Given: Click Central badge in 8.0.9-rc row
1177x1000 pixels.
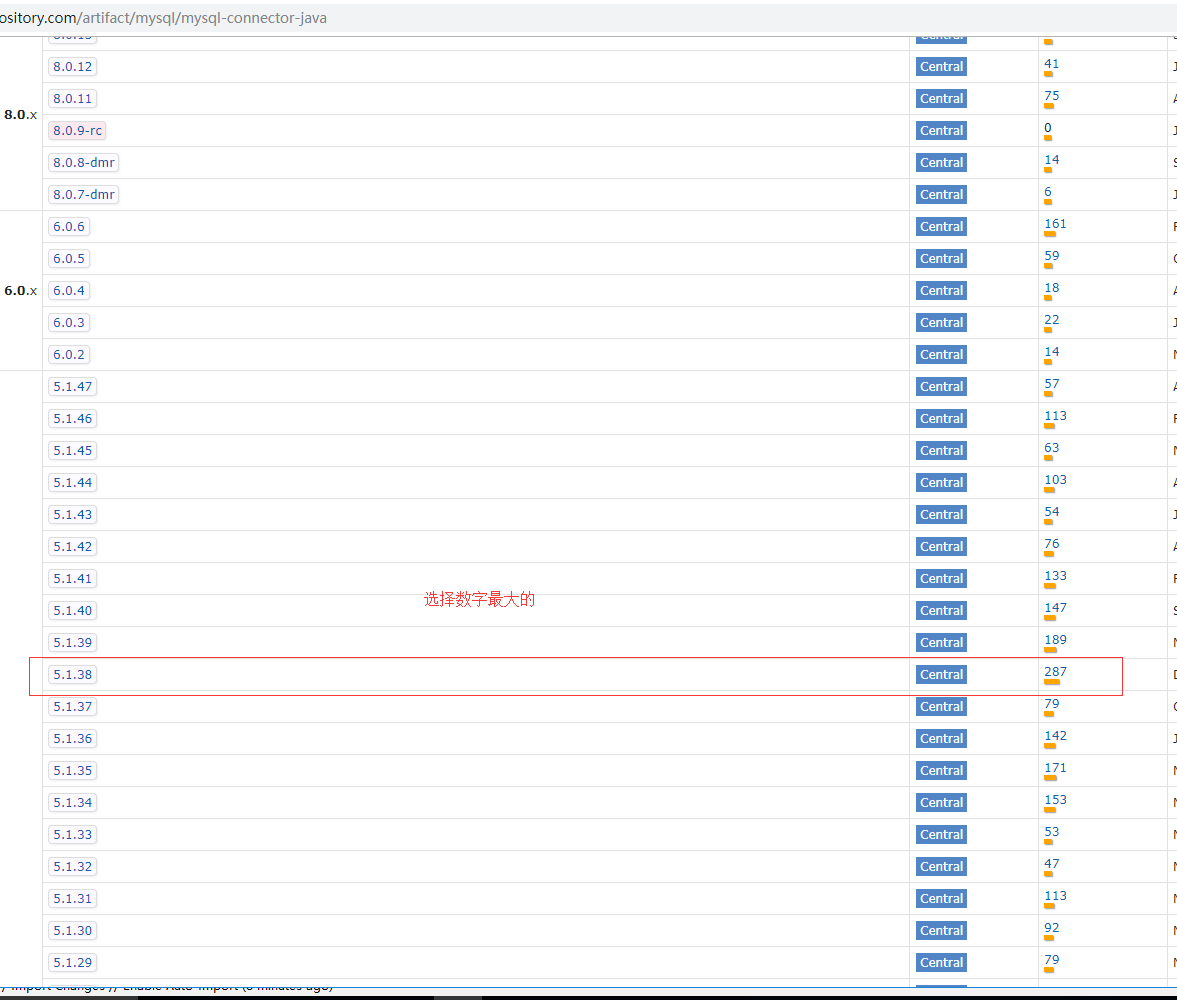Looking at the screenshot, I should 941,131.
